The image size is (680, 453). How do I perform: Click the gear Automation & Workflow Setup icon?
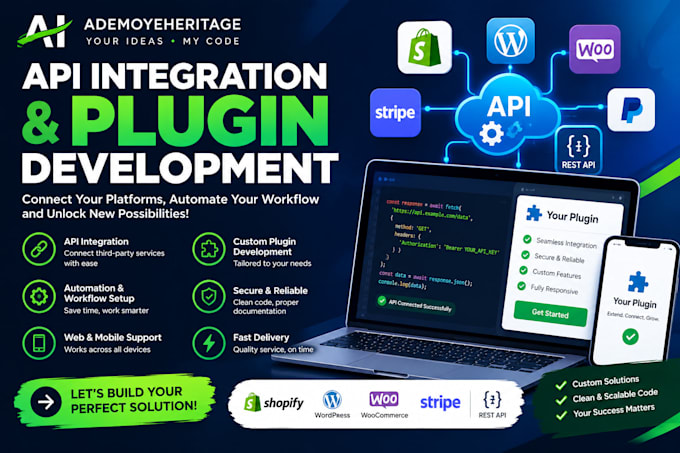(x=39, y=297)
